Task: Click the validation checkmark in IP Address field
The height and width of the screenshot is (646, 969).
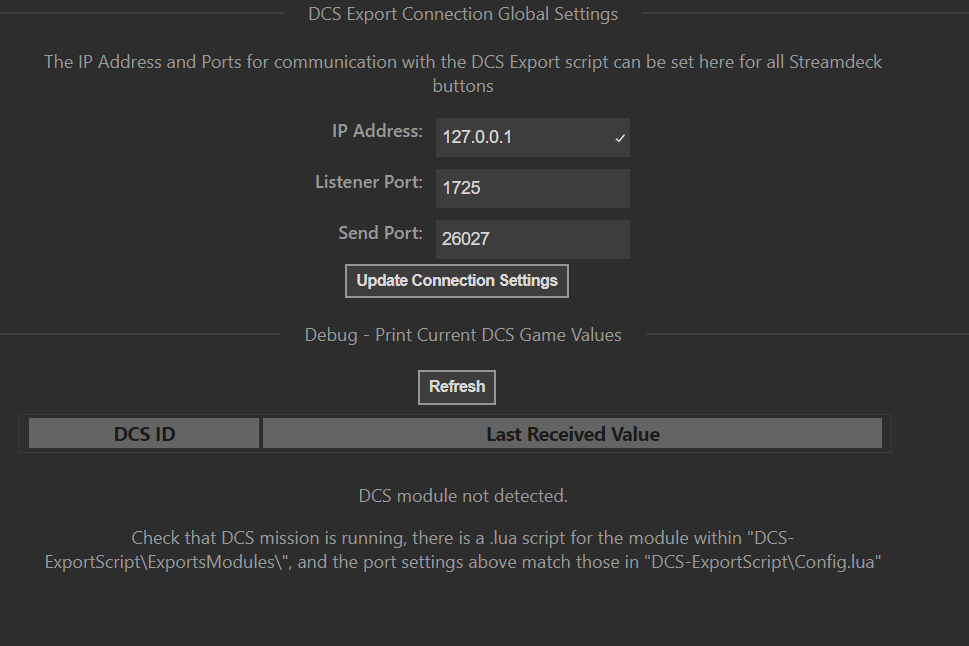Action: [620, 138]
